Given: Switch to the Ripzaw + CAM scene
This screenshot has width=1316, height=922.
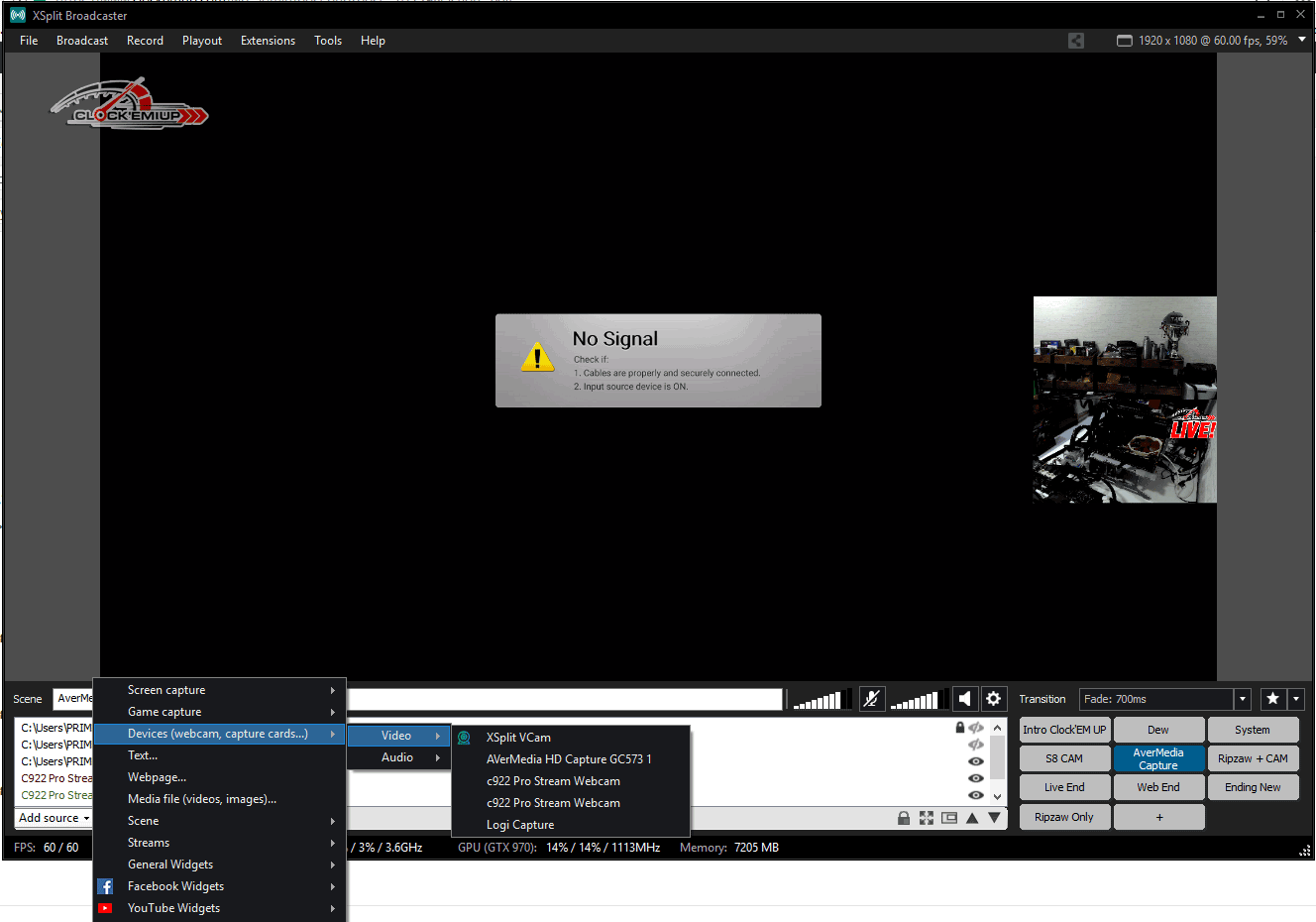Looking at the screenshot, I should pyautogui.click(x=1253, y=758).
